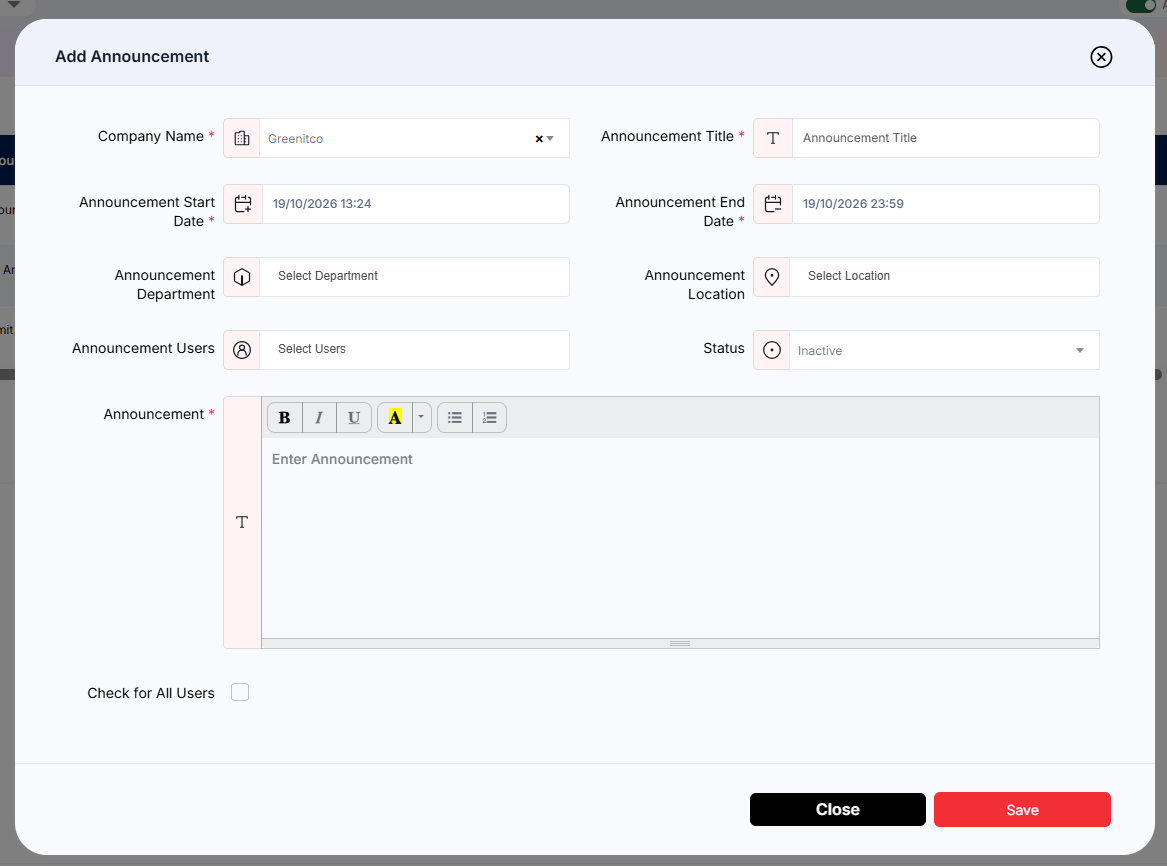Click the Announcement Users label
1167x866 pixels.
(x=143, y=348)
